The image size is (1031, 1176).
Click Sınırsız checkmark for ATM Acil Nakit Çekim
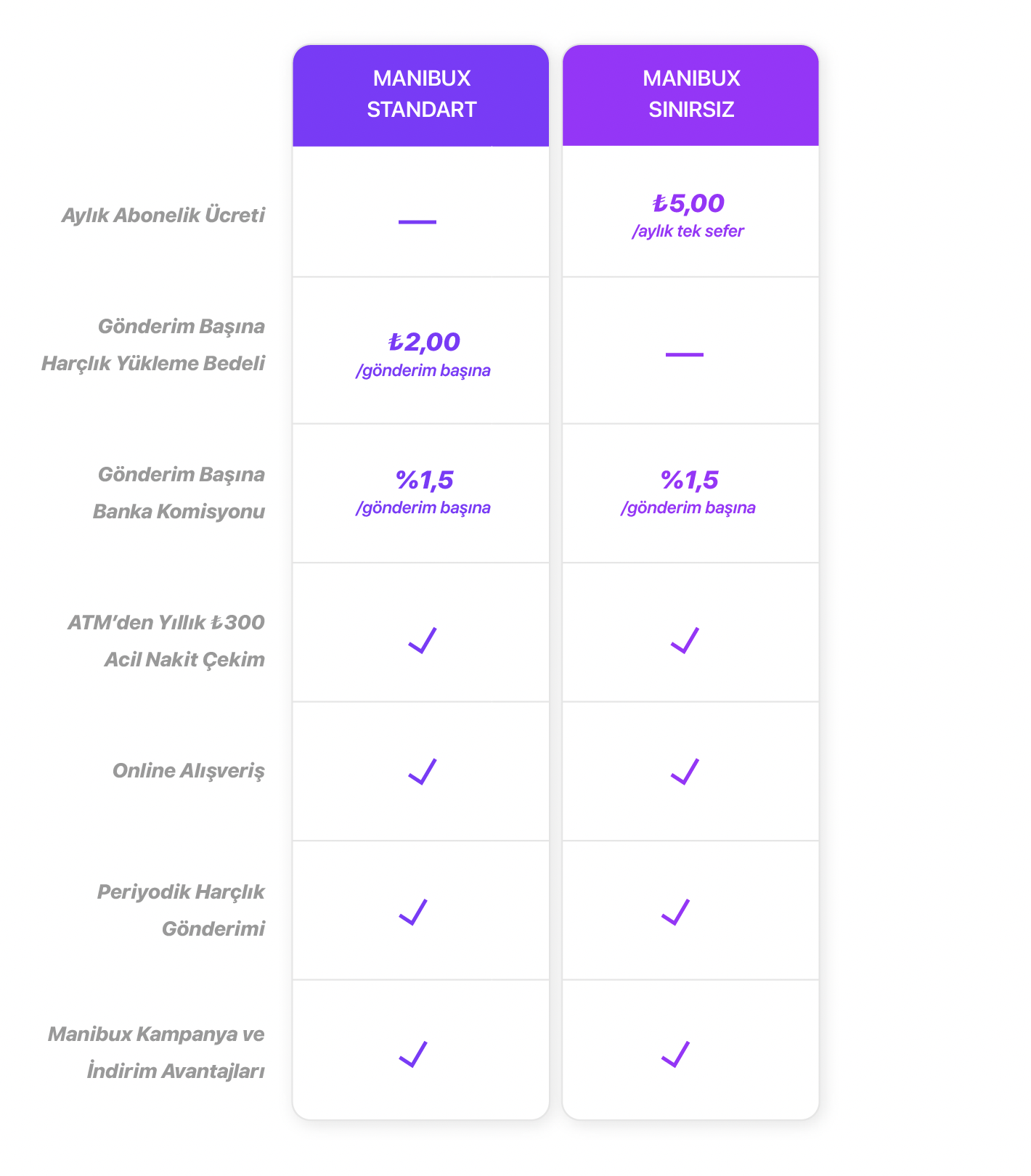pos(685,640)
